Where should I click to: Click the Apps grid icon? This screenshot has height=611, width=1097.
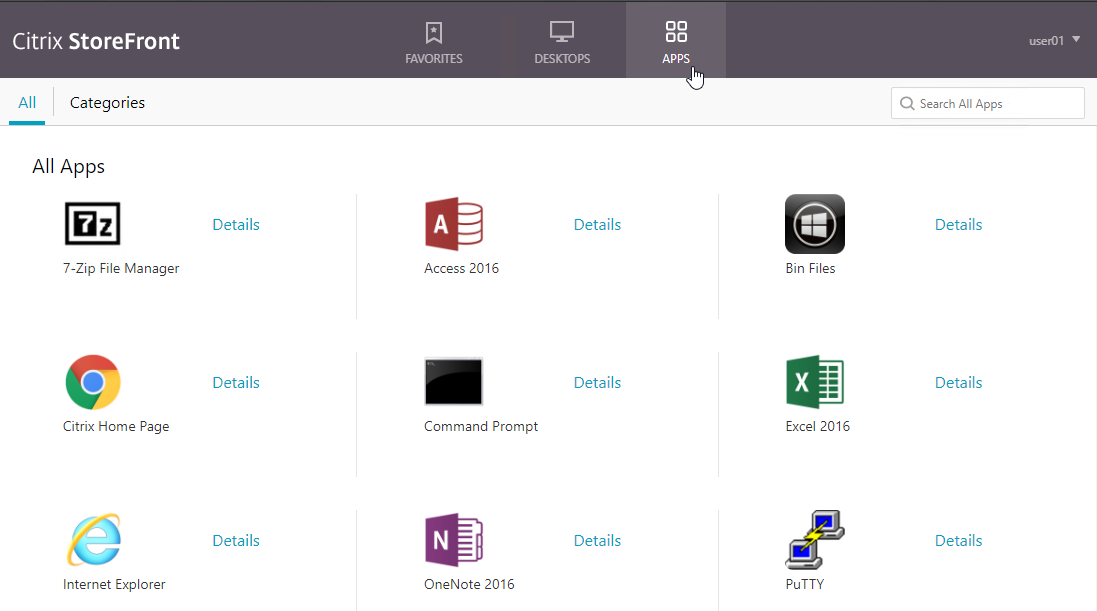(676, 31)
